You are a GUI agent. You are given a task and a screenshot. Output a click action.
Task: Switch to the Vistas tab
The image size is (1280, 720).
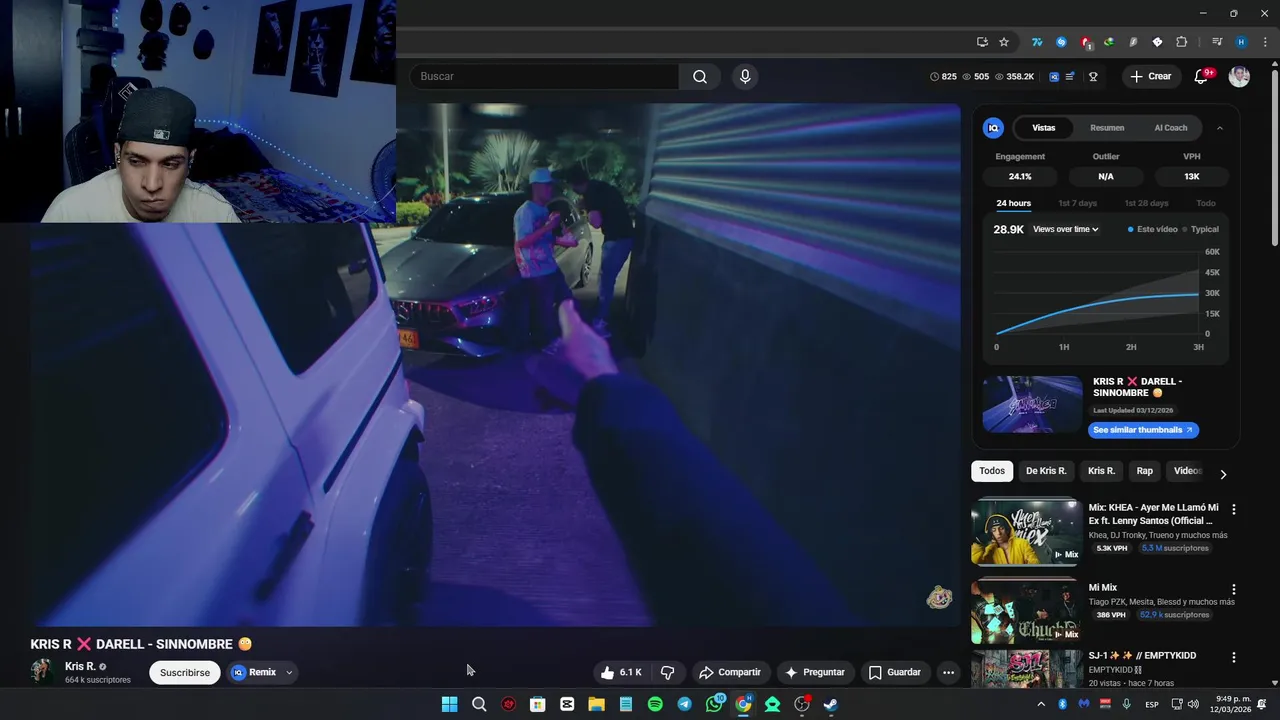[1044, 128]
